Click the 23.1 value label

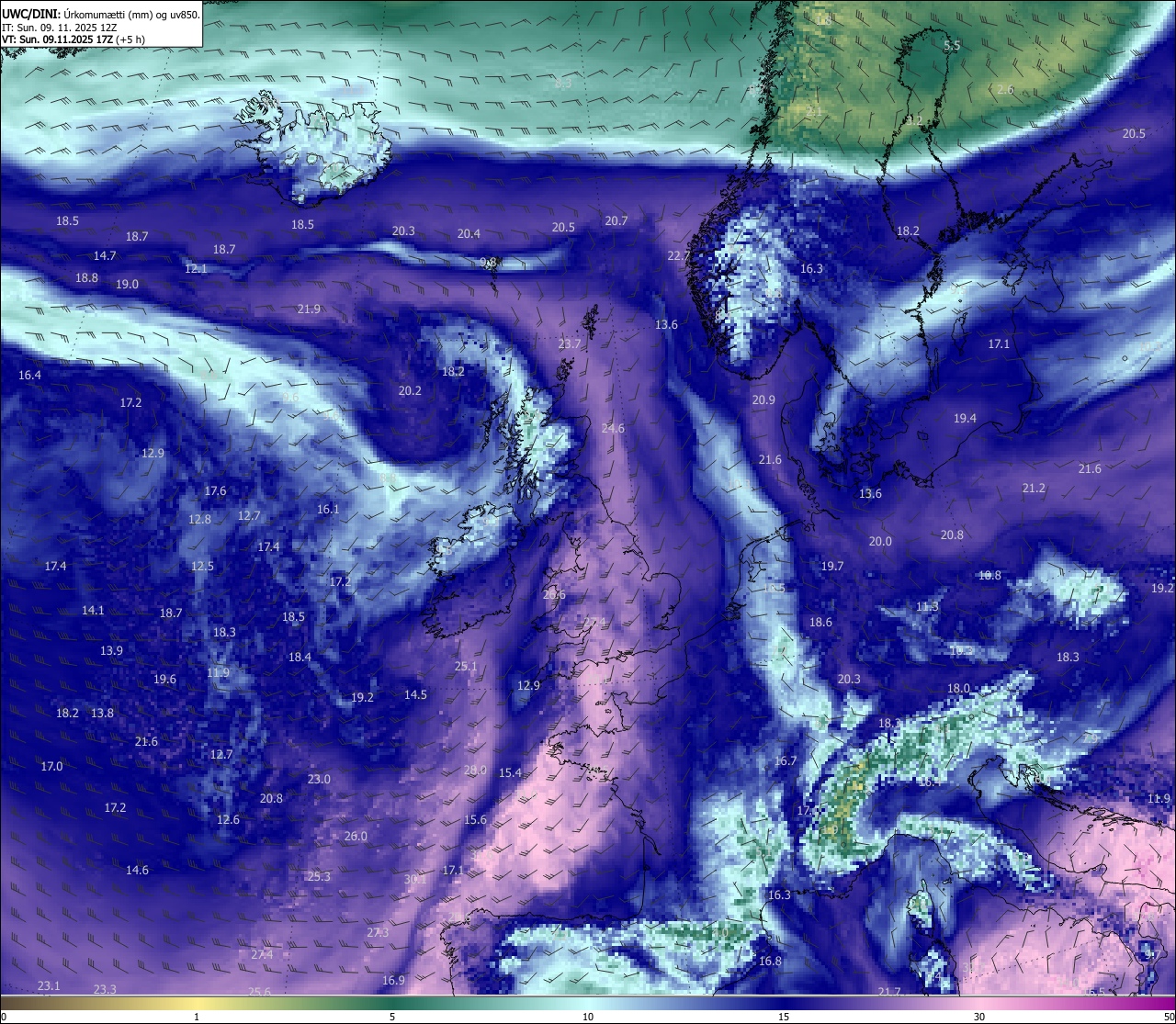click(x=49, y=985)
